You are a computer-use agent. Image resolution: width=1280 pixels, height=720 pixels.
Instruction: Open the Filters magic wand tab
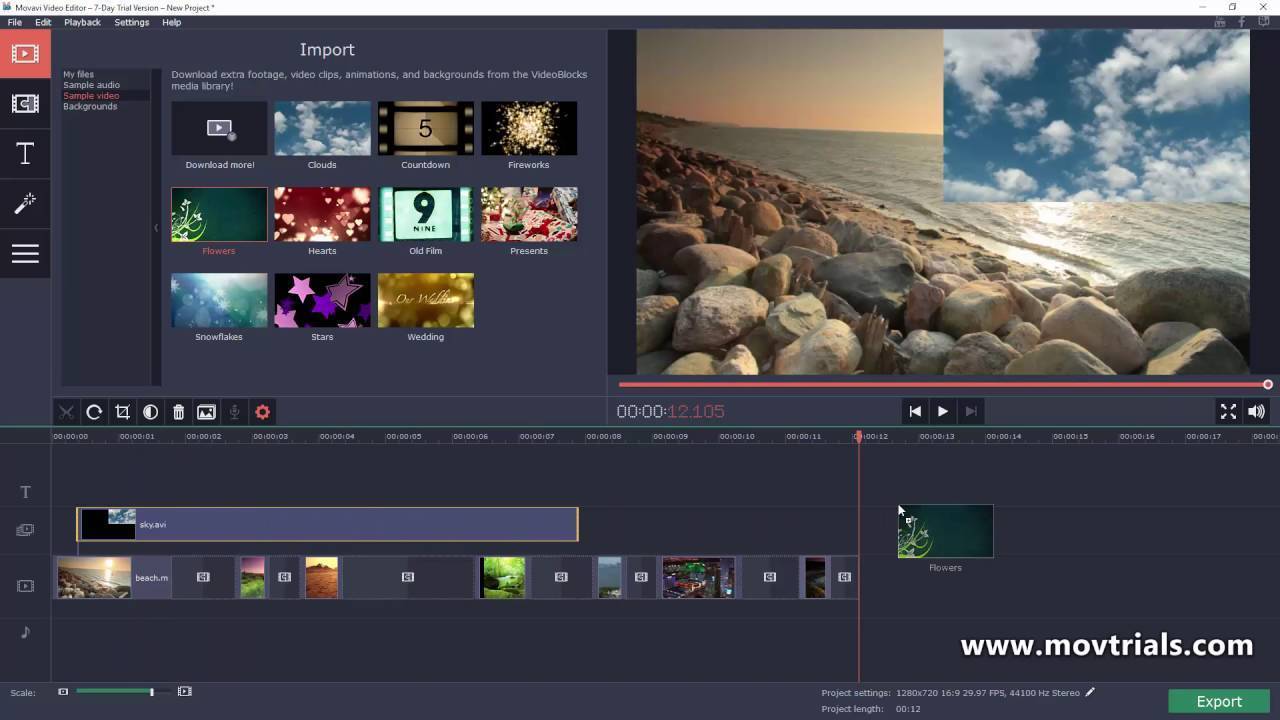pyautogui.click(x=25, y=204)
